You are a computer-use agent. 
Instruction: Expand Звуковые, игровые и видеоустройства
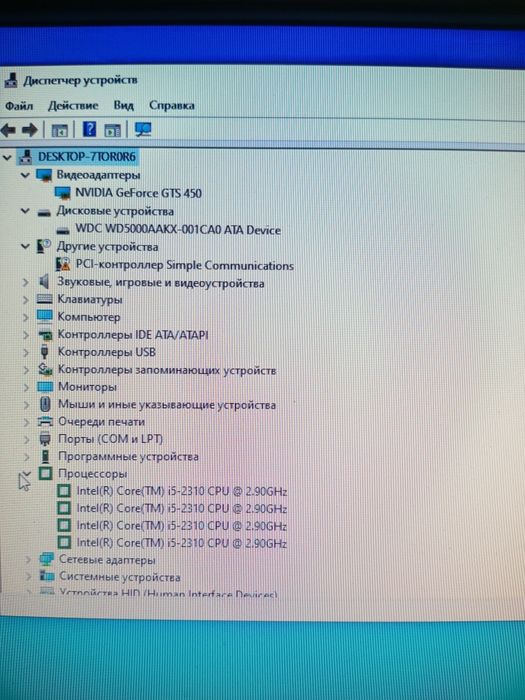[25, 283]
